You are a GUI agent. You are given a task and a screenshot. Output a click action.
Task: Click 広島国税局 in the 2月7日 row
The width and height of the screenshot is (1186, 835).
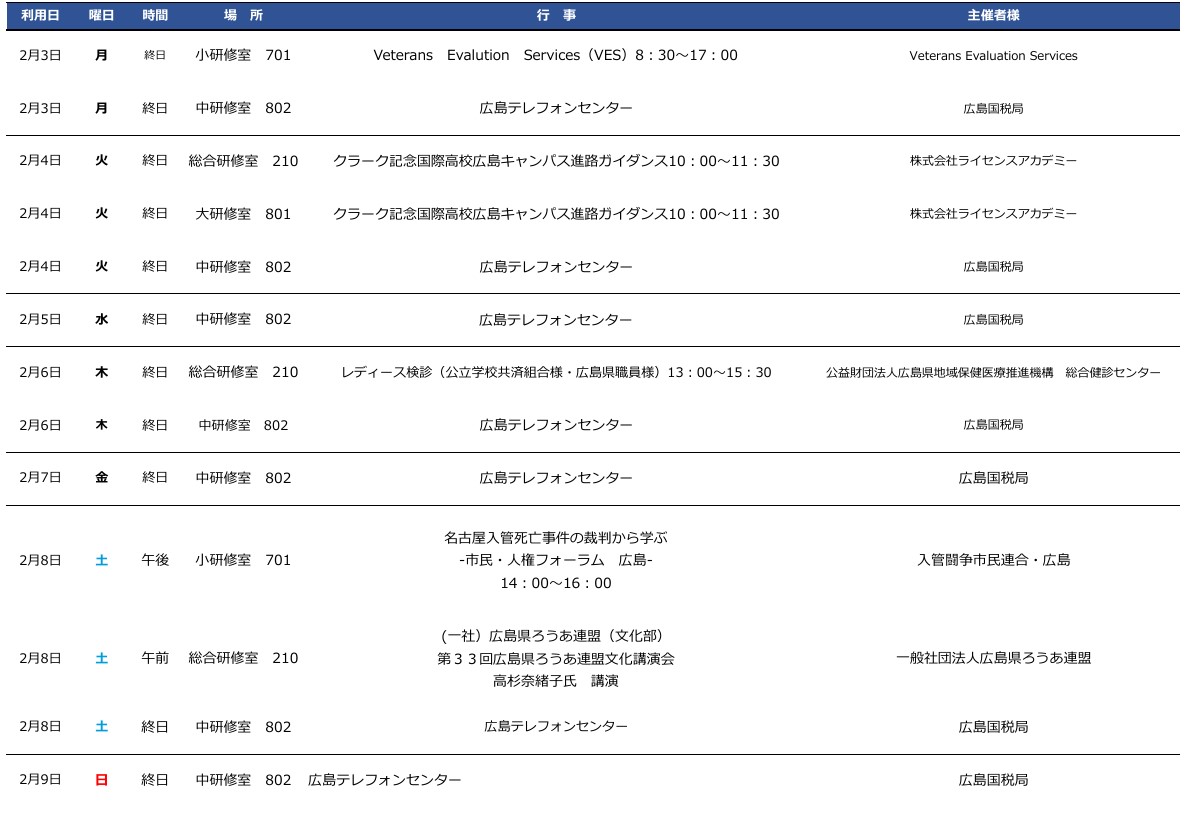[x=993, y=478]
